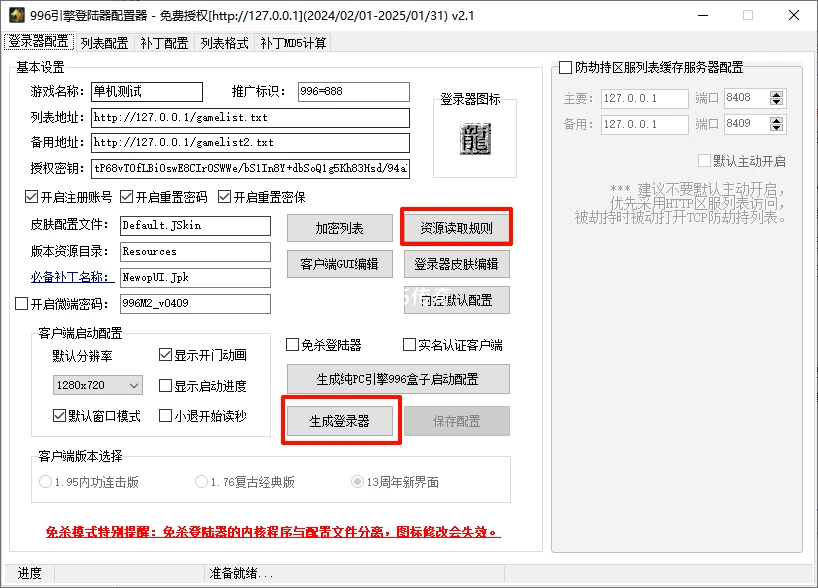Open the 默认分辨率 1280x720 dropdown
818x588 pixels.
[x=98, y=385]
